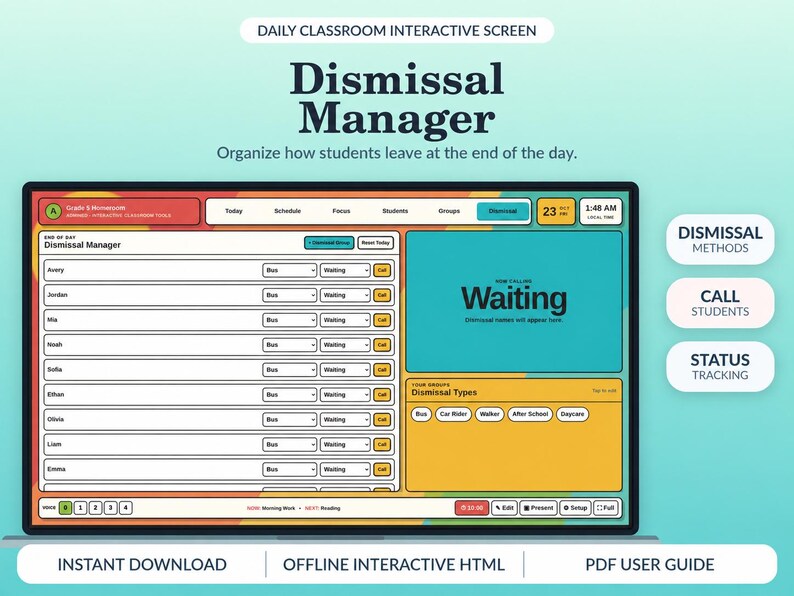Call Sofia for dismissal

382,370
